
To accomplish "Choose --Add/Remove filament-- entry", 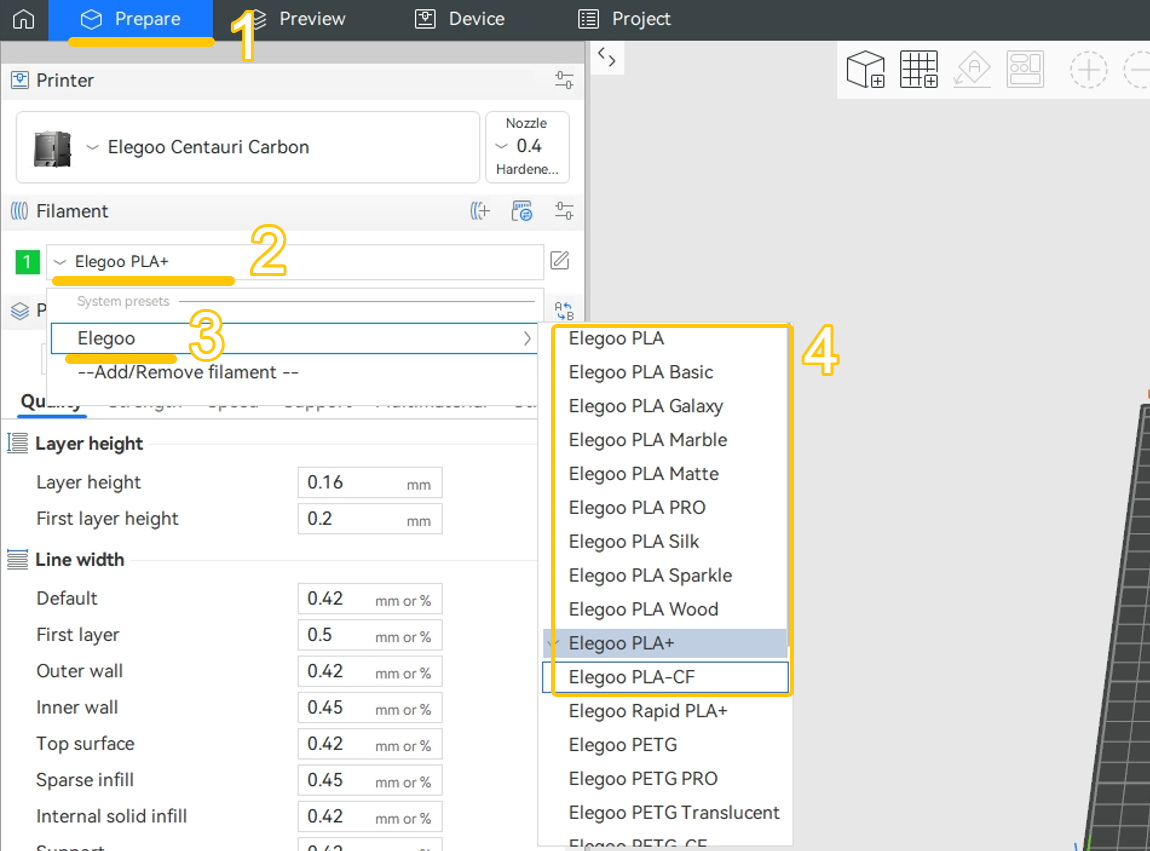I will [188, 372].
